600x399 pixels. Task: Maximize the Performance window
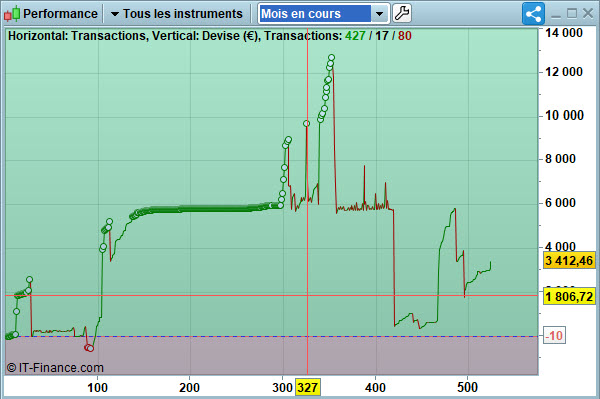(x=572, y=14)
